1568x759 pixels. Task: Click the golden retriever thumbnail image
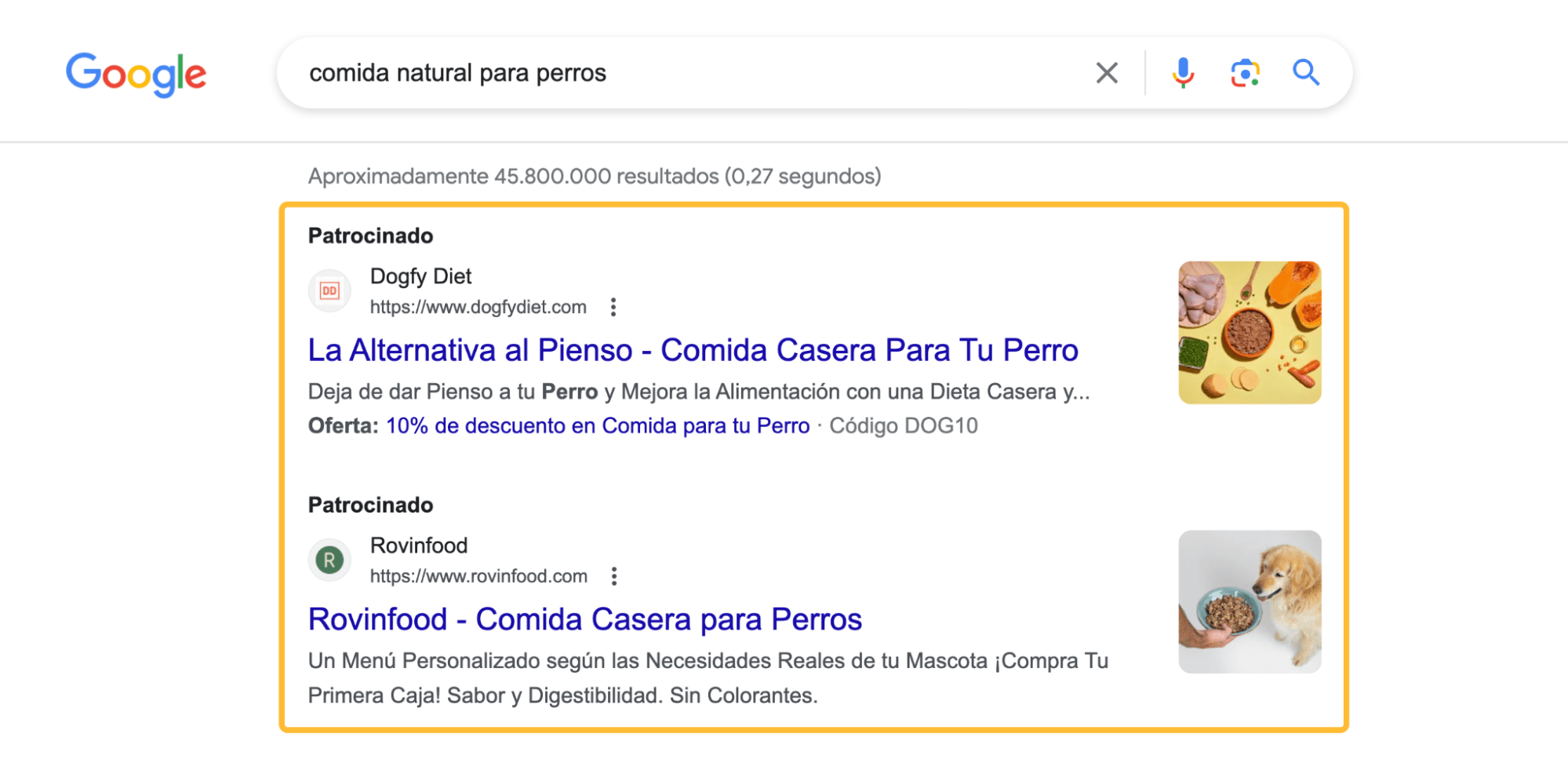(1249, 601)
